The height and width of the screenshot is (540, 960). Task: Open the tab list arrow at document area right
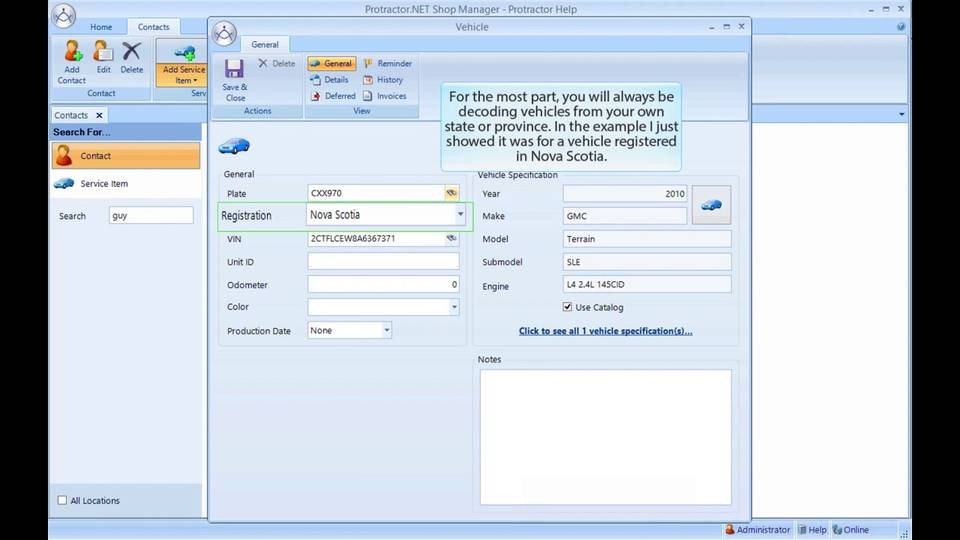click(901, 114)
